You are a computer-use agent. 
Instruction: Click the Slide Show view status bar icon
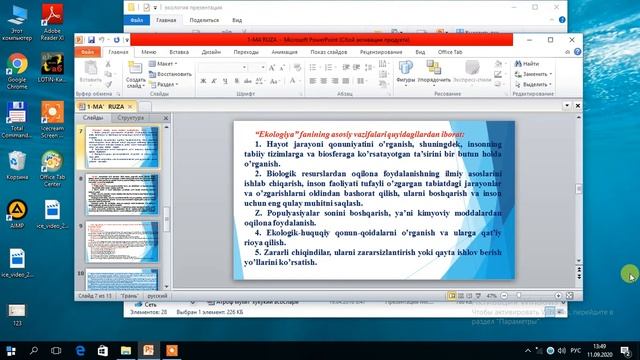click(478, 296)
